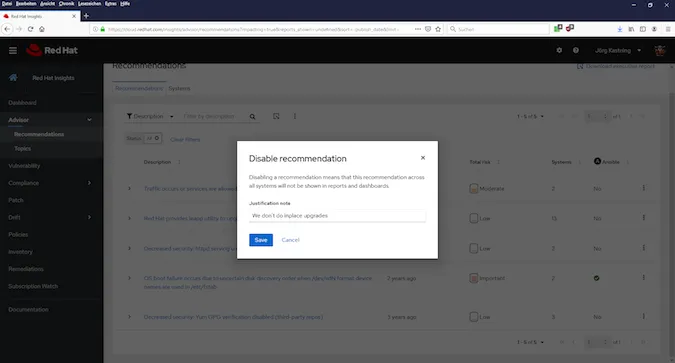Expand the Traffic occurs recommendation row
675x363 pixels.
129,189
